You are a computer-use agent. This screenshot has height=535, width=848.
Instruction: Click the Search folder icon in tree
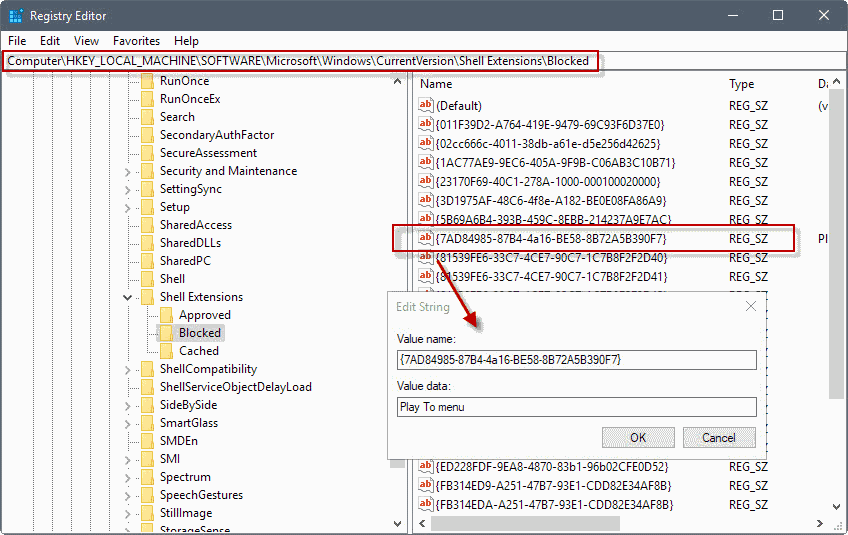(147, 117)
